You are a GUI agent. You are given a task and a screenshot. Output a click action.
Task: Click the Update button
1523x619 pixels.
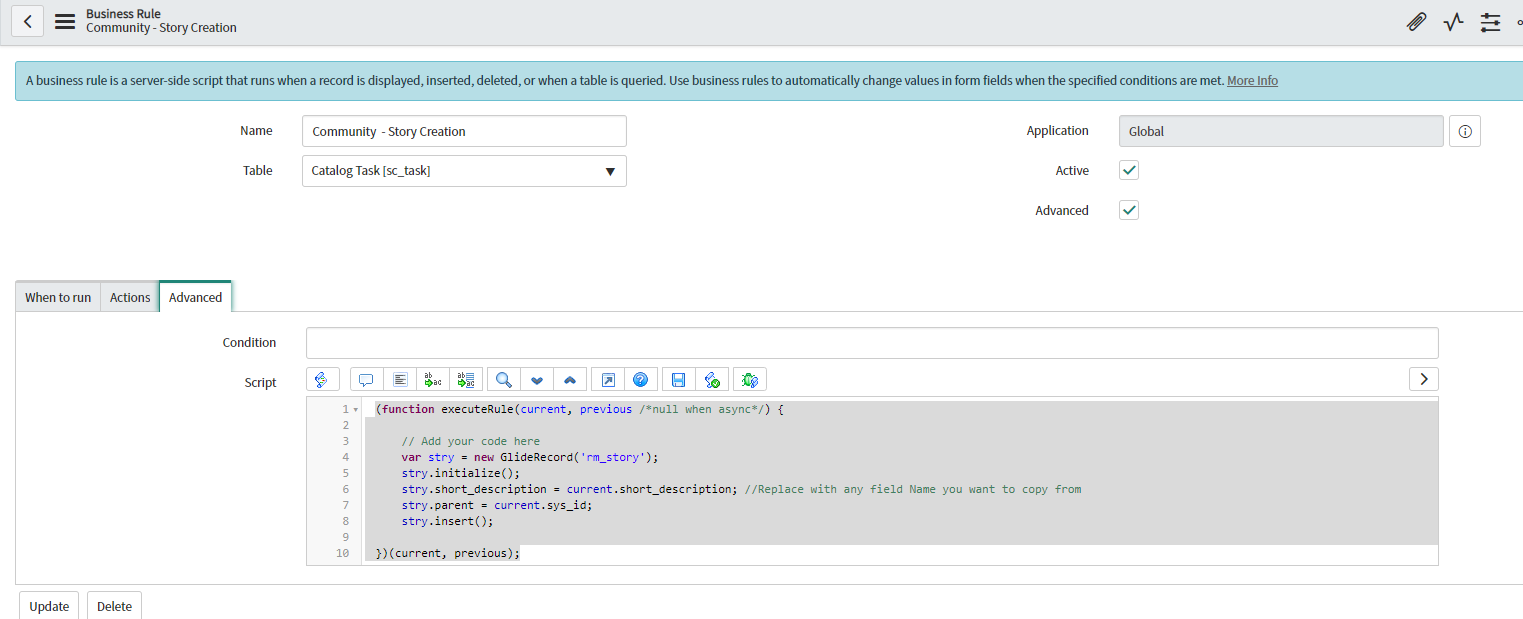tap(49, 606)
